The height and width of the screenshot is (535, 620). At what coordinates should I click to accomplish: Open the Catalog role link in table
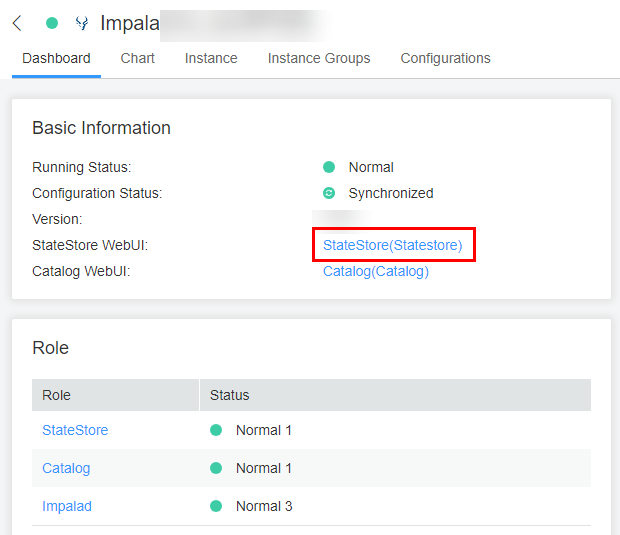[66, 468]
